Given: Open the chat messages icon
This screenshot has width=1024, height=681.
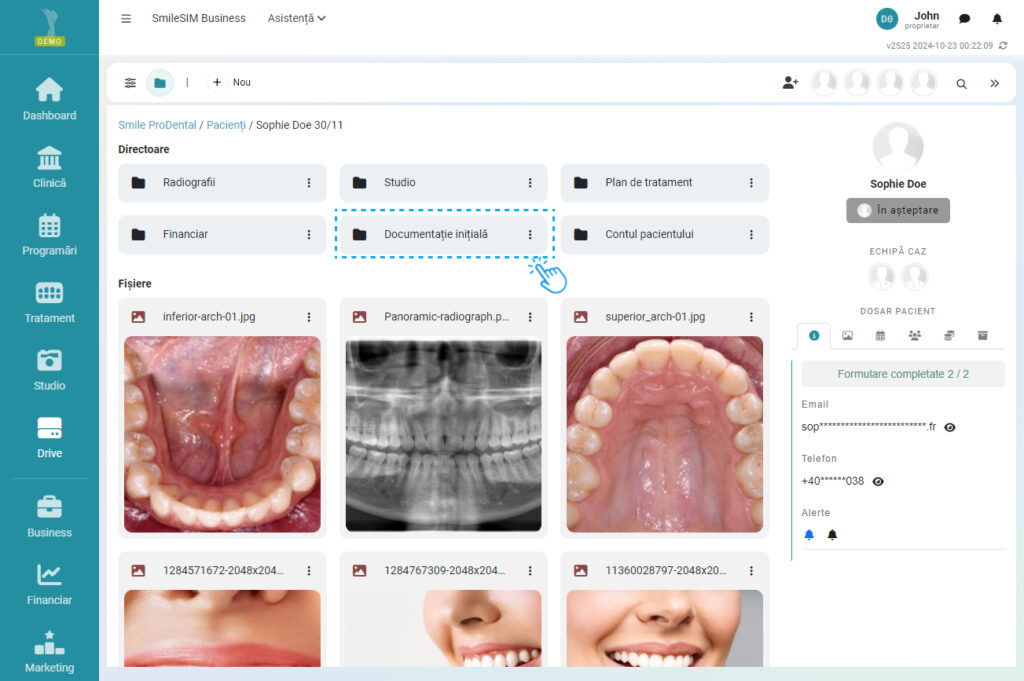Looking at the screenshot, I should pyautogui.click(x=964, y=19).
